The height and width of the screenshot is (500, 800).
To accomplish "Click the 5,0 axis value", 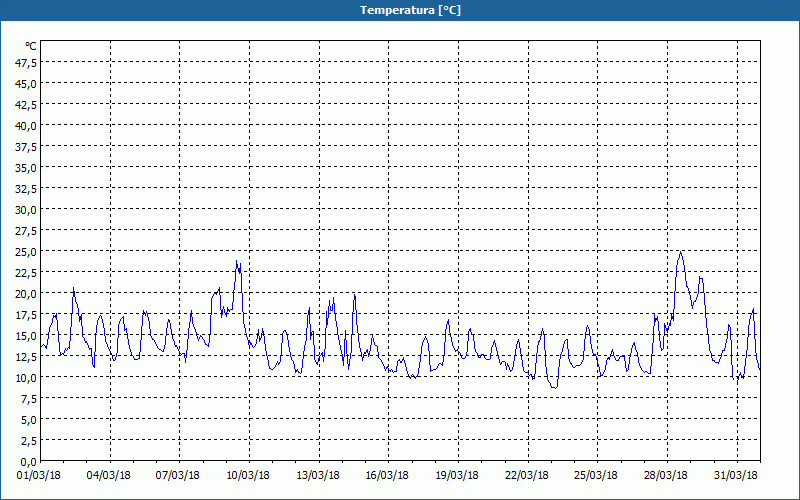I will [x=29, y=420].
